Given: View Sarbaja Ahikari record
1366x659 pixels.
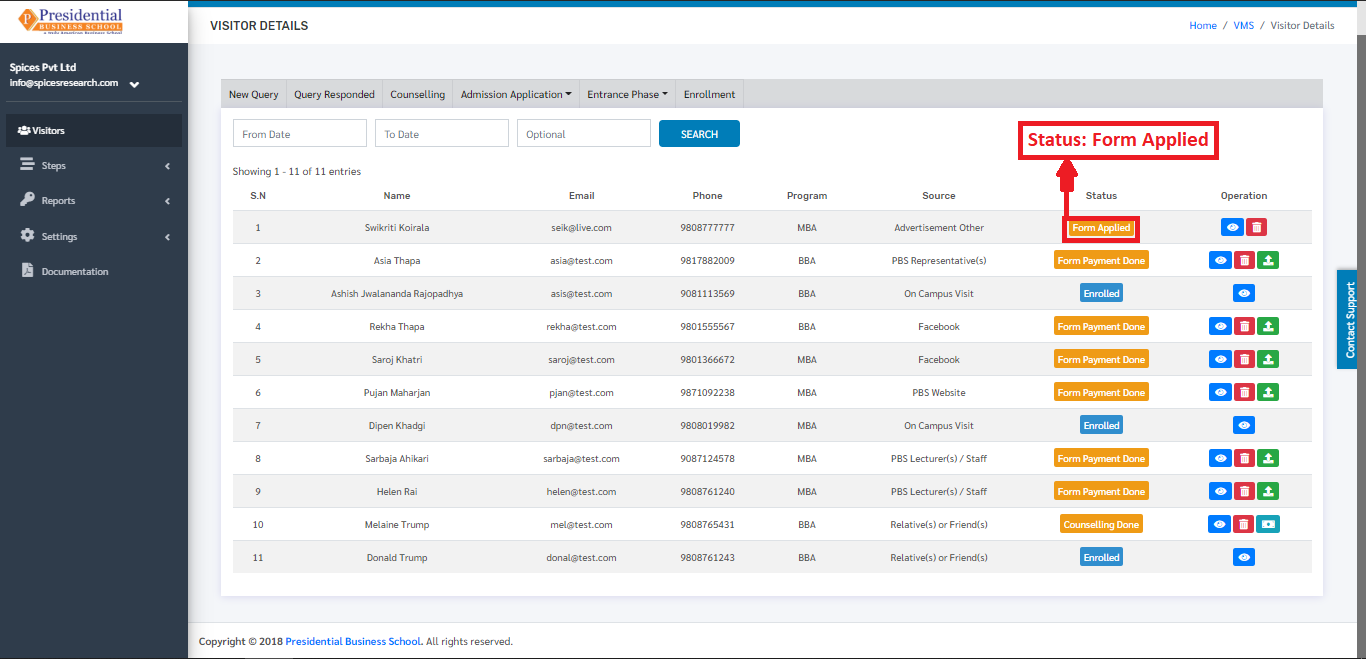Looking at the screenshot, I should point(1220,458).
